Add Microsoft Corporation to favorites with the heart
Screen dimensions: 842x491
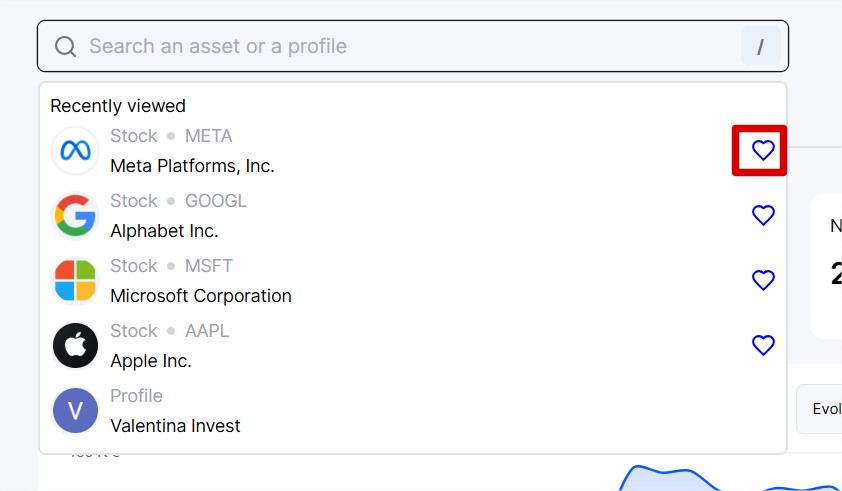click(x=763, y=280)
